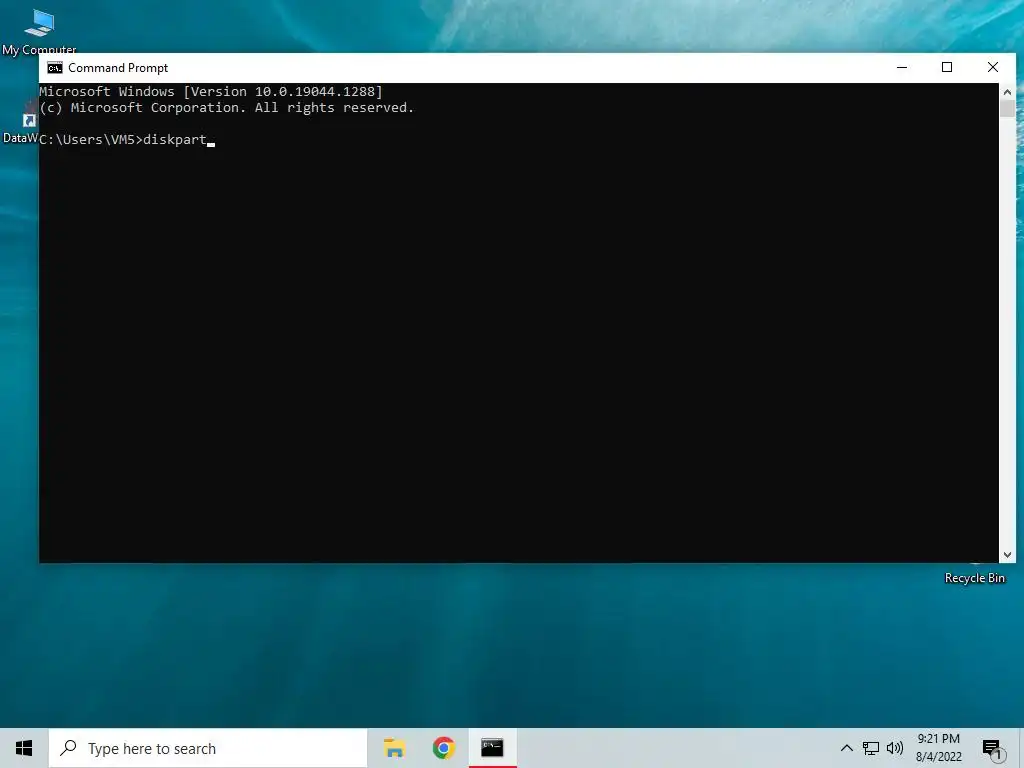Screen dimensions: 1024x768
Task: Click the '(c) Microsoft Corporation' copyright line
Action: (227, 108)
